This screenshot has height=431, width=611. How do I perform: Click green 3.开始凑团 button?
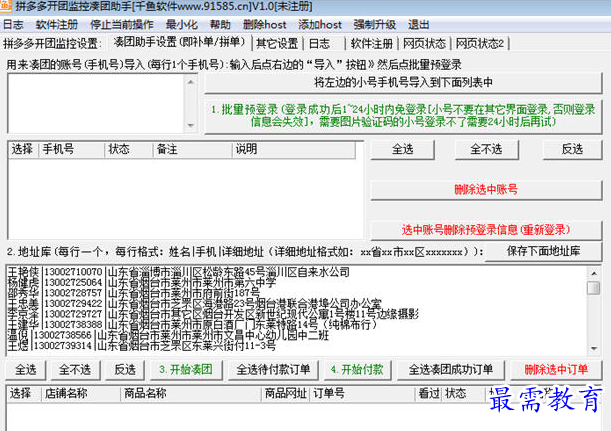pyautogui.click(x=186, y=370)
